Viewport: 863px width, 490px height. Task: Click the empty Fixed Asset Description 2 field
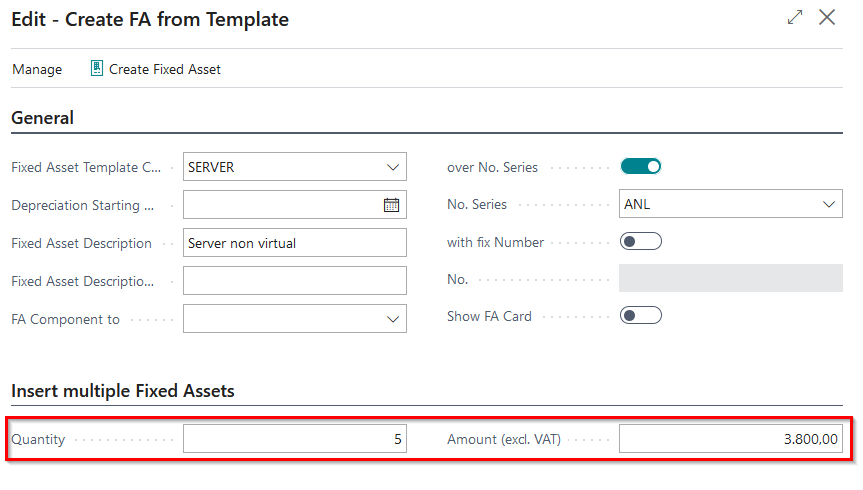294,281
